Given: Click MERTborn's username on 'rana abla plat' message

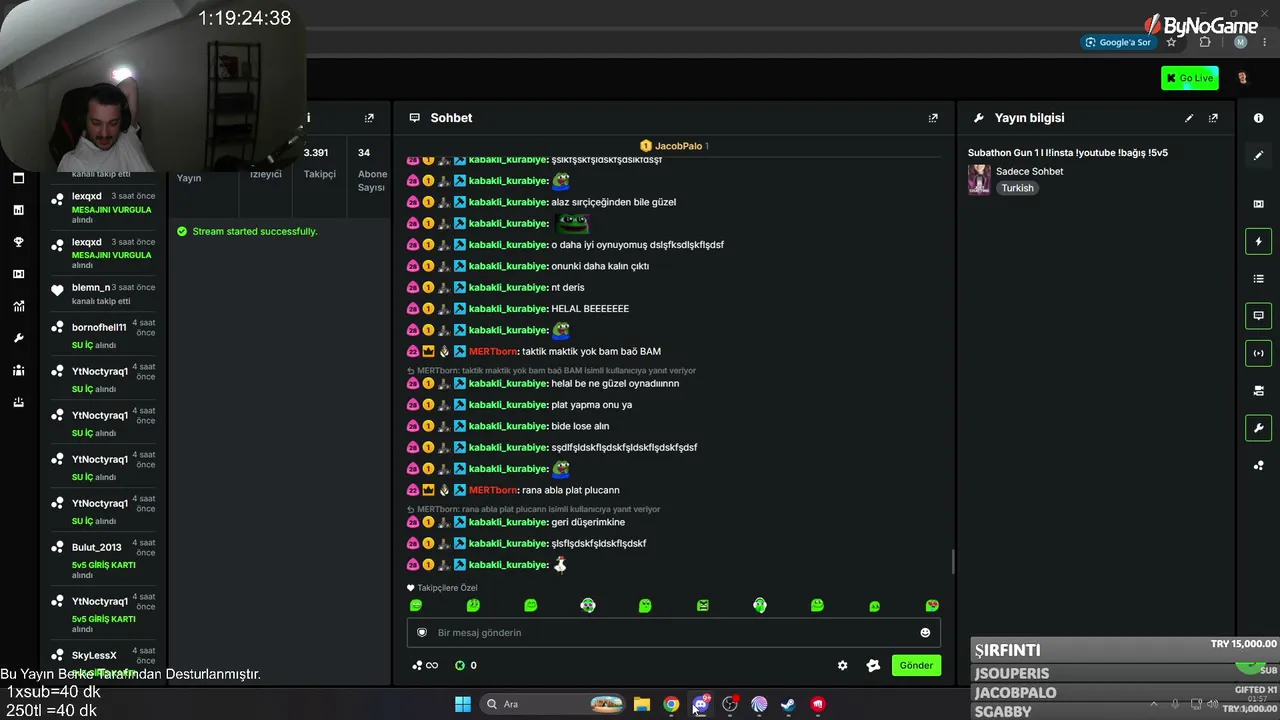Looking at the screenshot, I should click(x=492, y=490).
